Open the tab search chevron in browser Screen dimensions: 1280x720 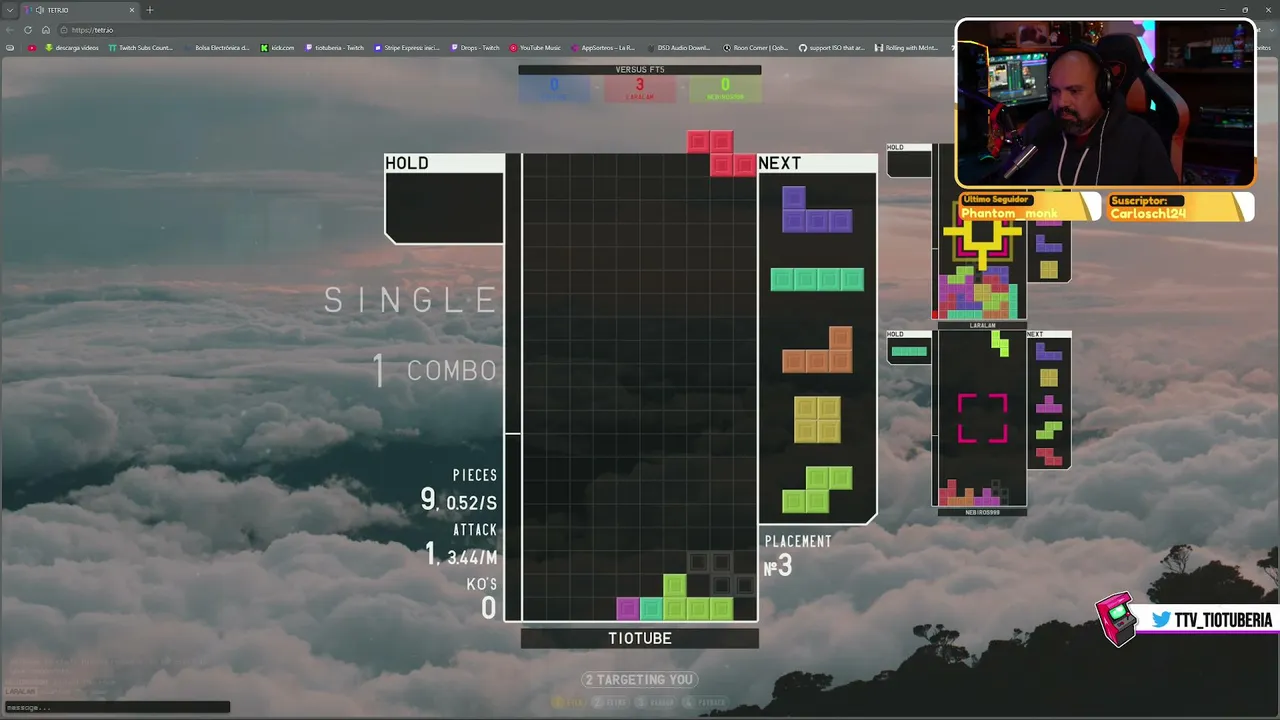(x=10, y=10)
